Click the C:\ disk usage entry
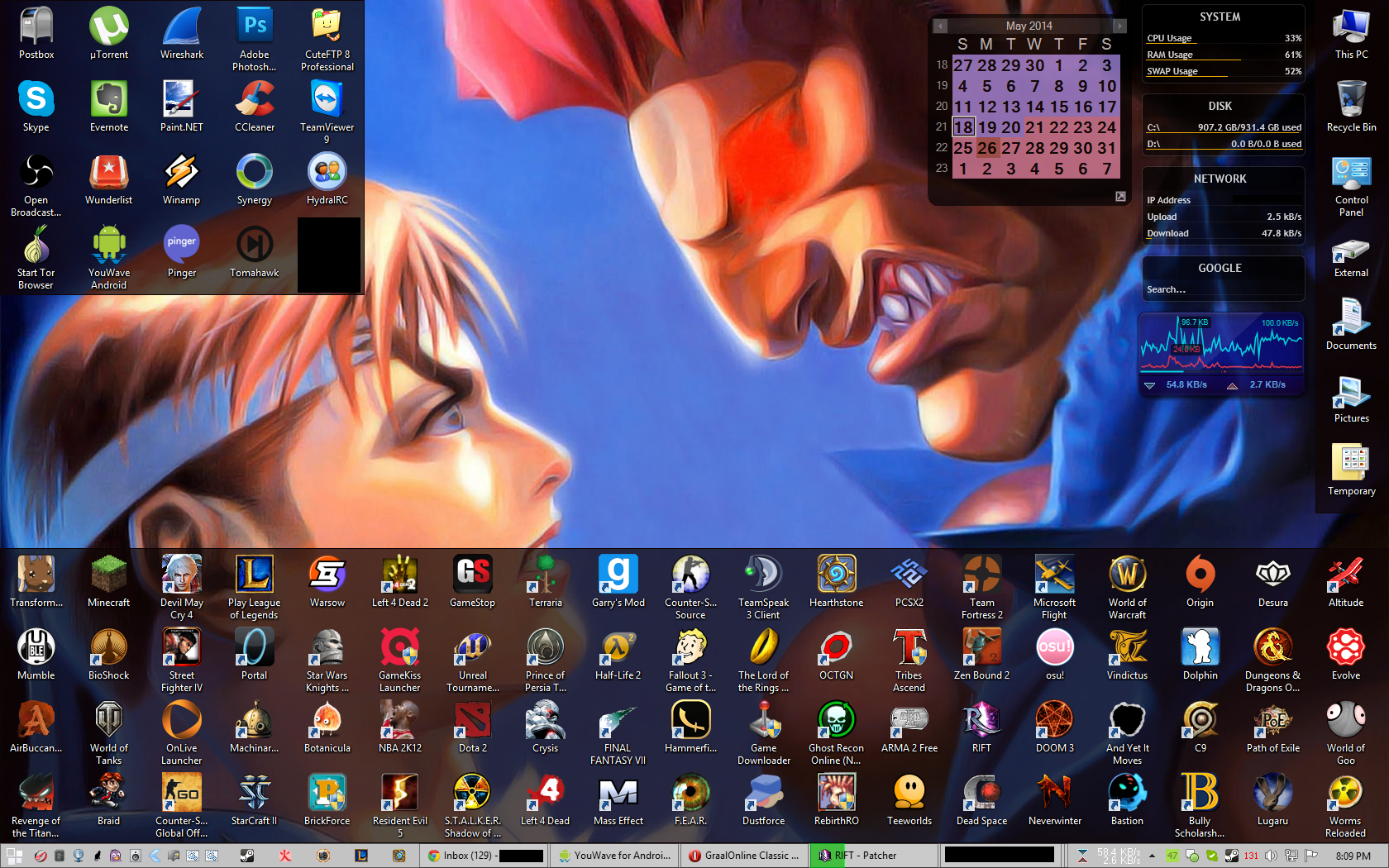Viewport: 1389px width, 868px height. click(x=1224, y=127)
